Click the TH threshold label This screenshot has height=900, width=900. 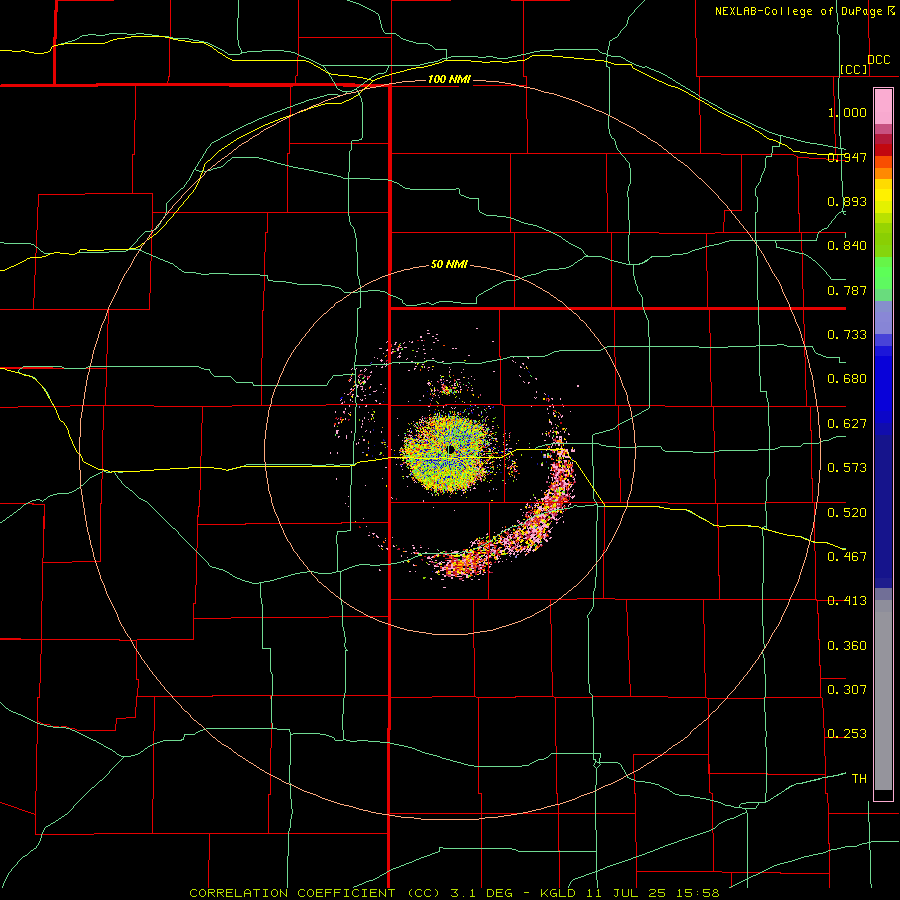pos(859,778)
